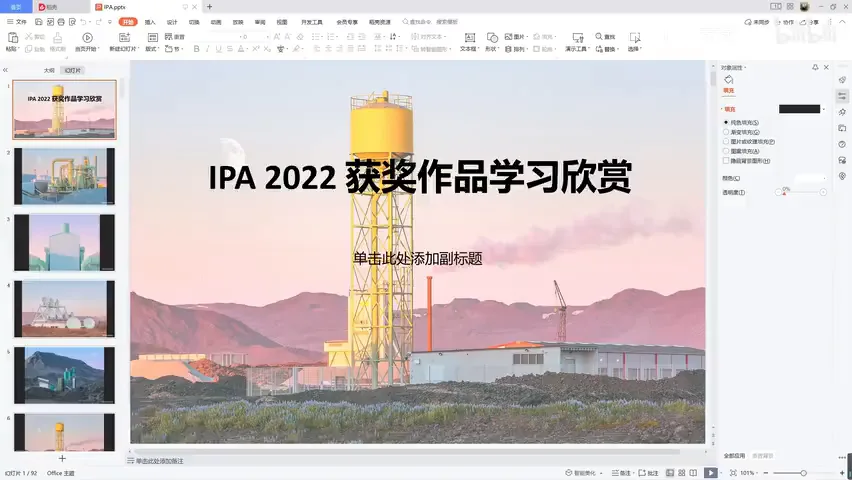Select Pattern fill (图案填充) radio button
Image resolution: width=852 pixels, height=480 pixels.
[726, 151]
